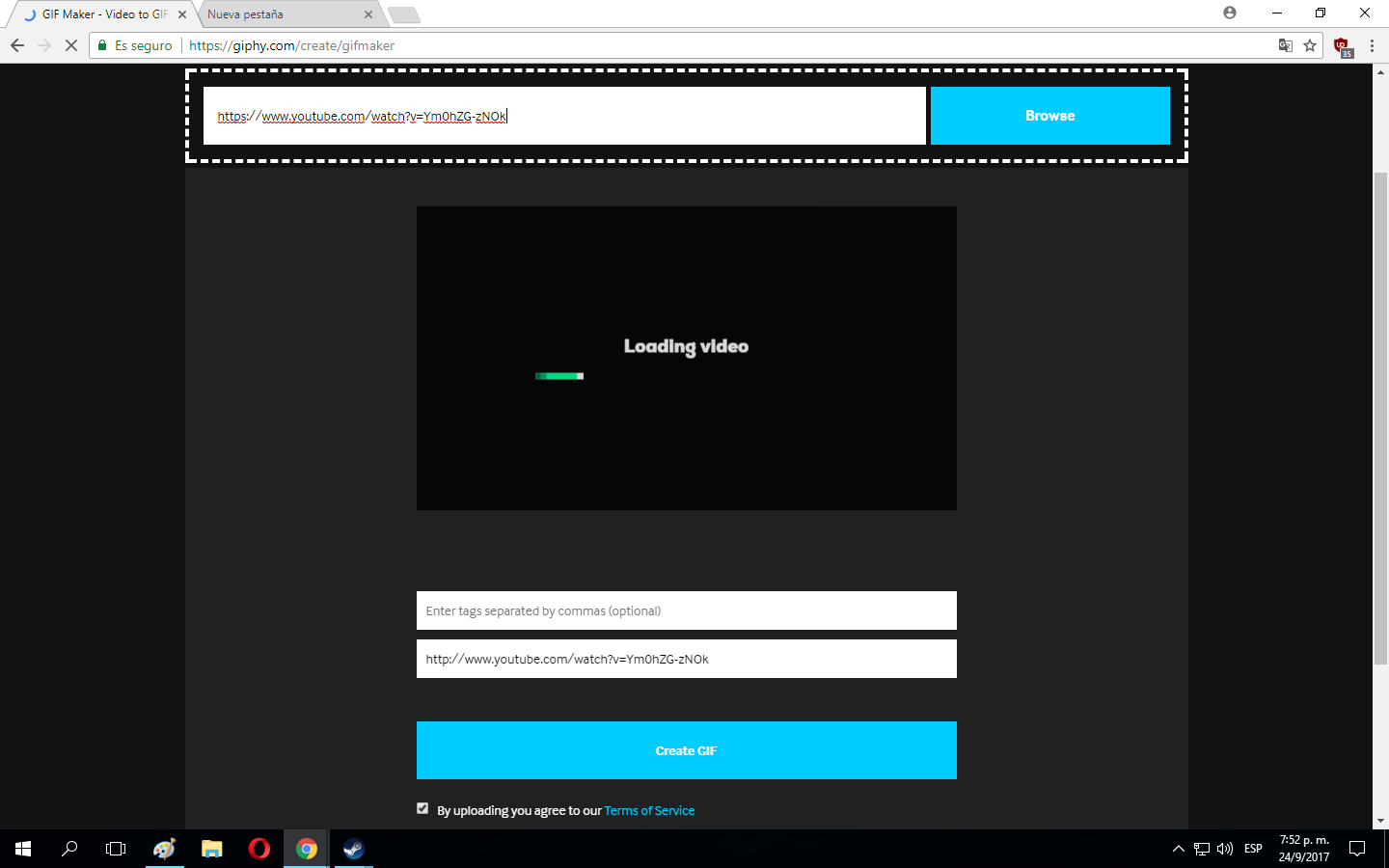The height and width of the screenshot is (868, 1389).
Task: Open Chrome's three-dot menu
Action: tap(1372, 45)
